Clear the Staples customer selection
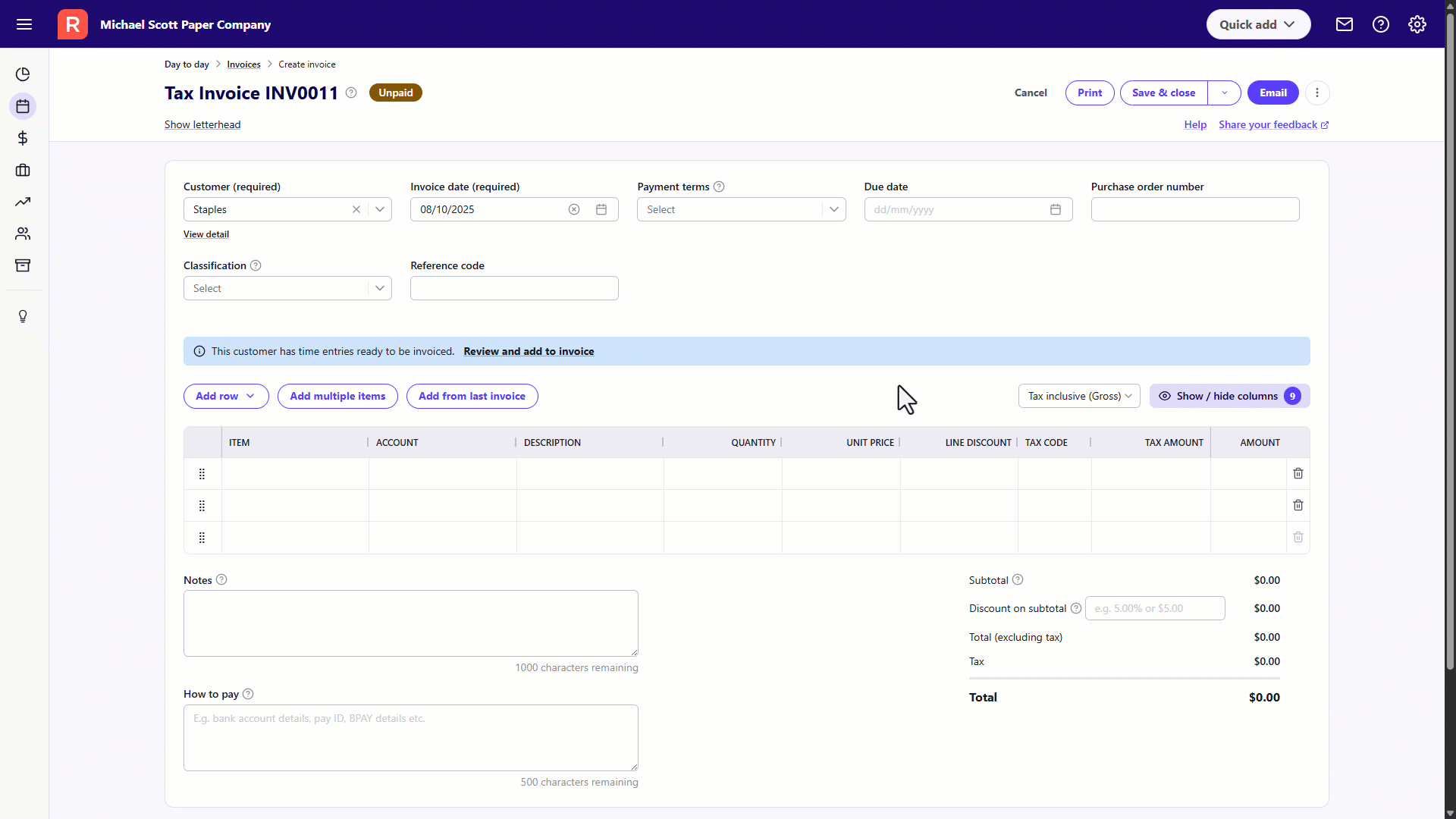Image resolution: width=1456 pixels, height=819 pixels. click(x=356, y=209)
